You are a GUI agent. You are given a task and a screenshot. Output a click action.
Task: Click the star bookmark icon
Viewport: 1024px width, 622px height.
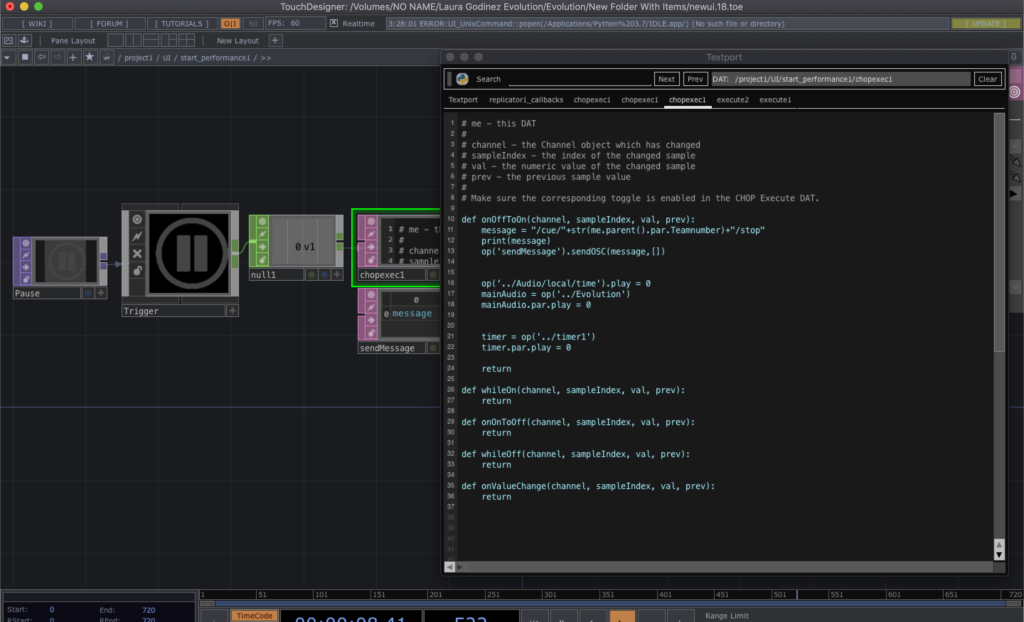pyautogui.click(x=89, y=57)
